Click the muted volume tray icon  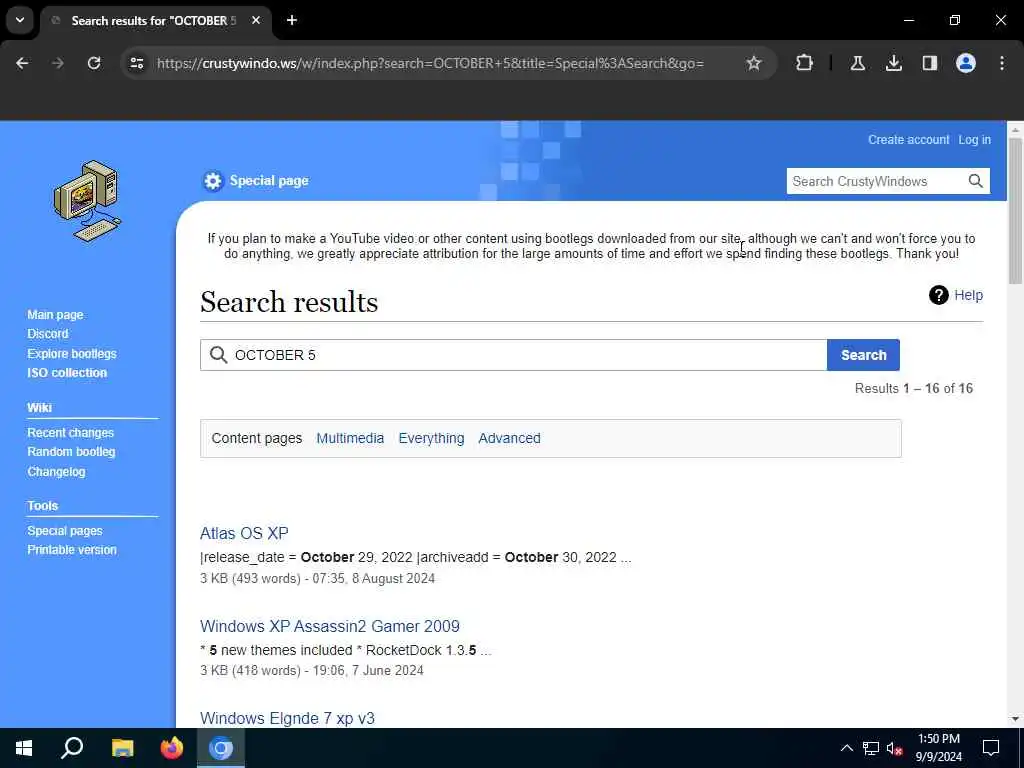point(894,748)
